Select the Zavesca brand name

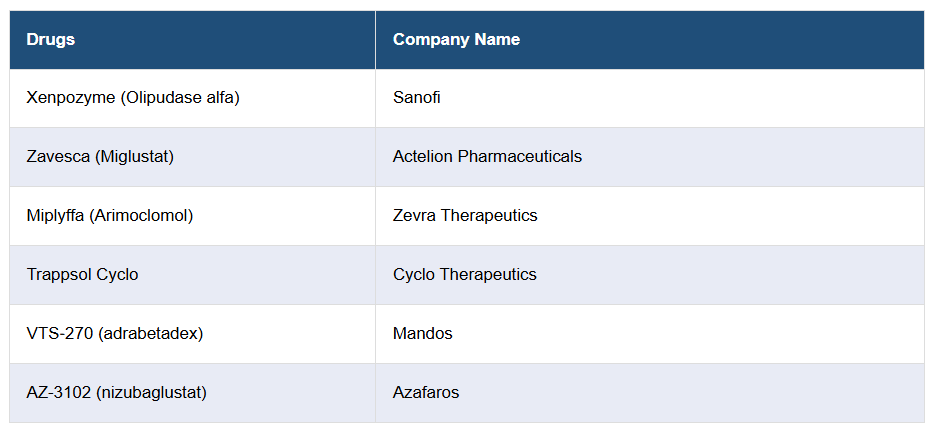point(58,157)
